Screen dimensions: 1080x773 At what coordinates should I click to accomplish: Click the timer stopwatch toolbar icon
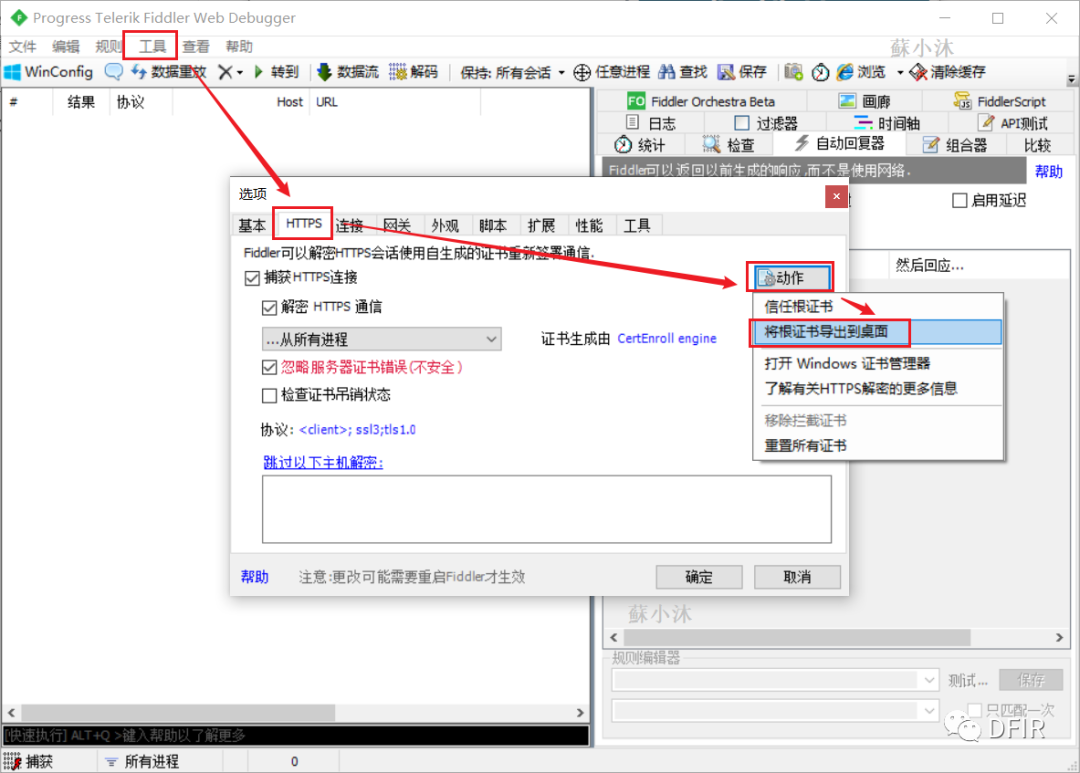pyautogui.click(x=820, y=72)
